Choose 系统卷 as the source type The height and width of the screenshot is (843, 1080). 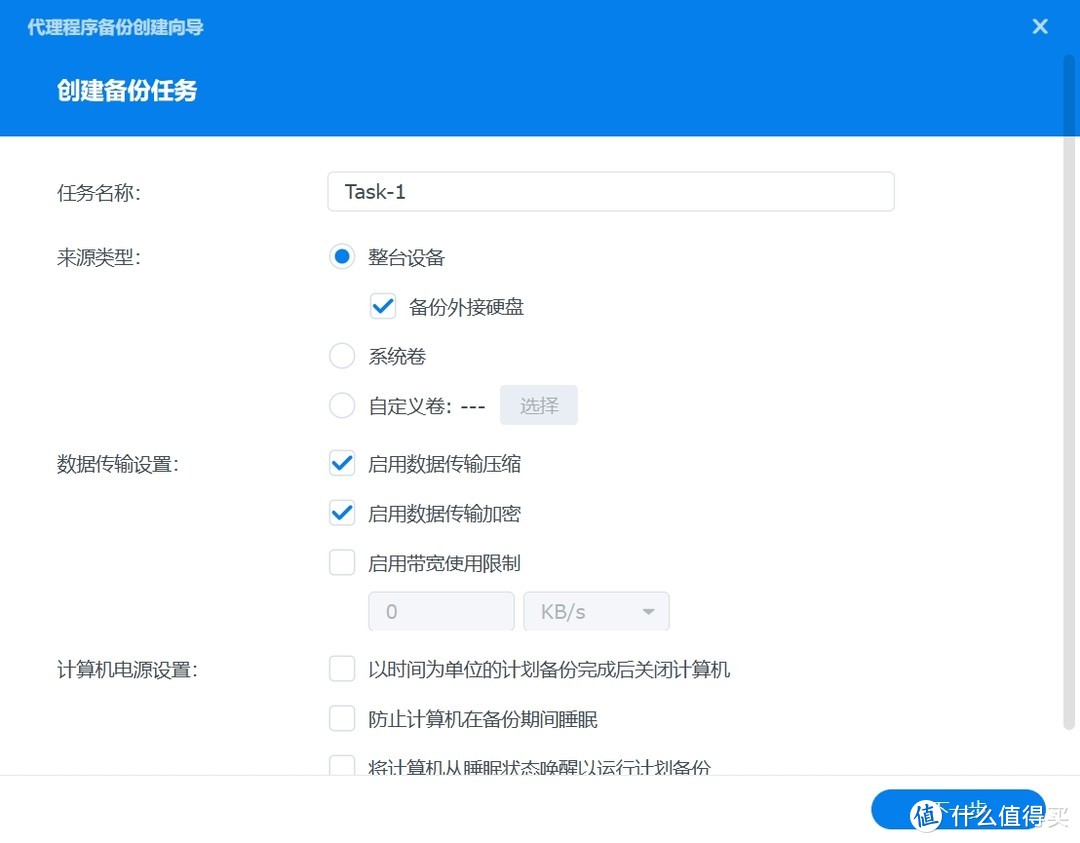(342, 355)
